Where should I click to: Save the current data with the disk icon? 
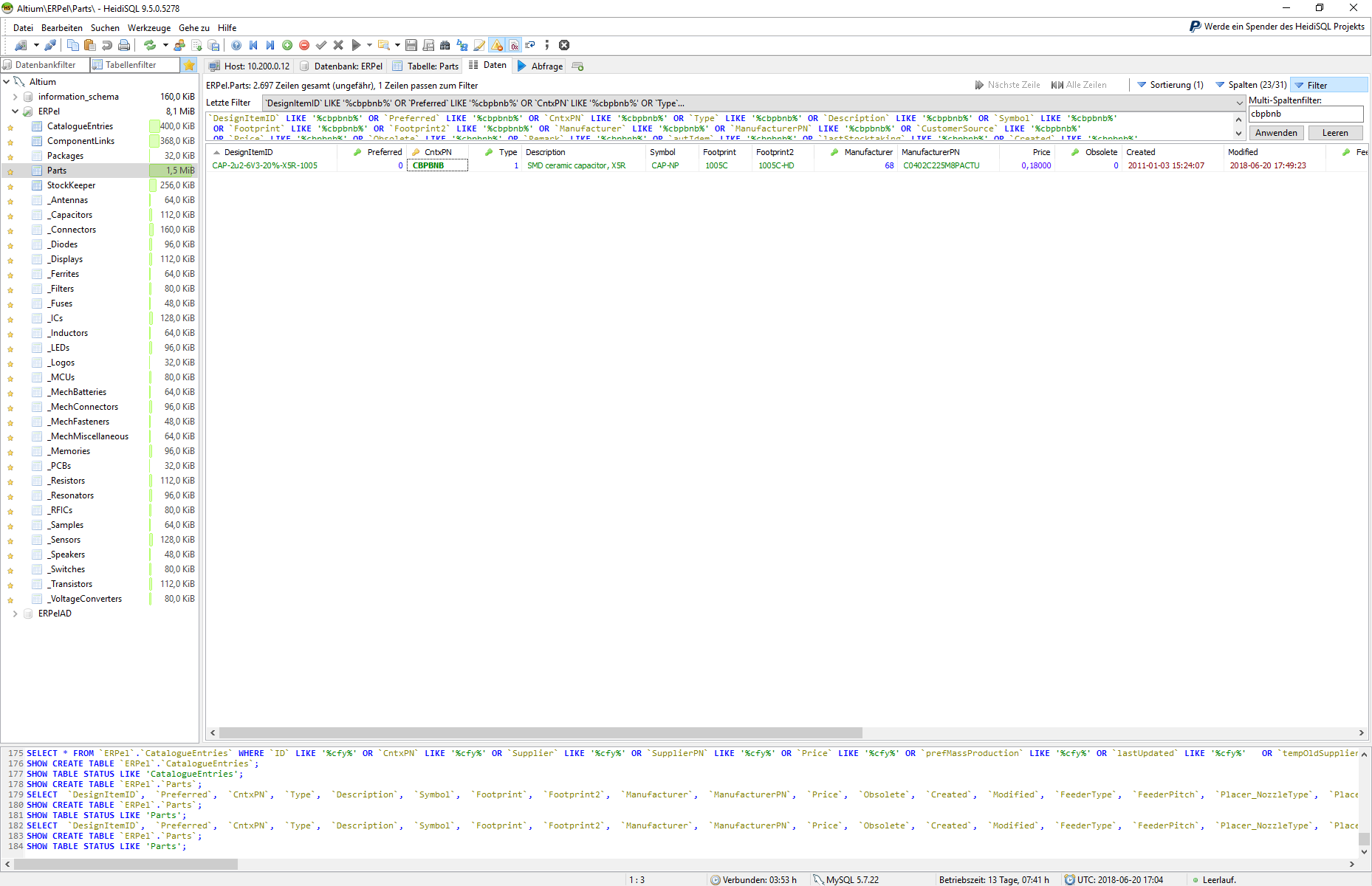[x=411, y=45]
